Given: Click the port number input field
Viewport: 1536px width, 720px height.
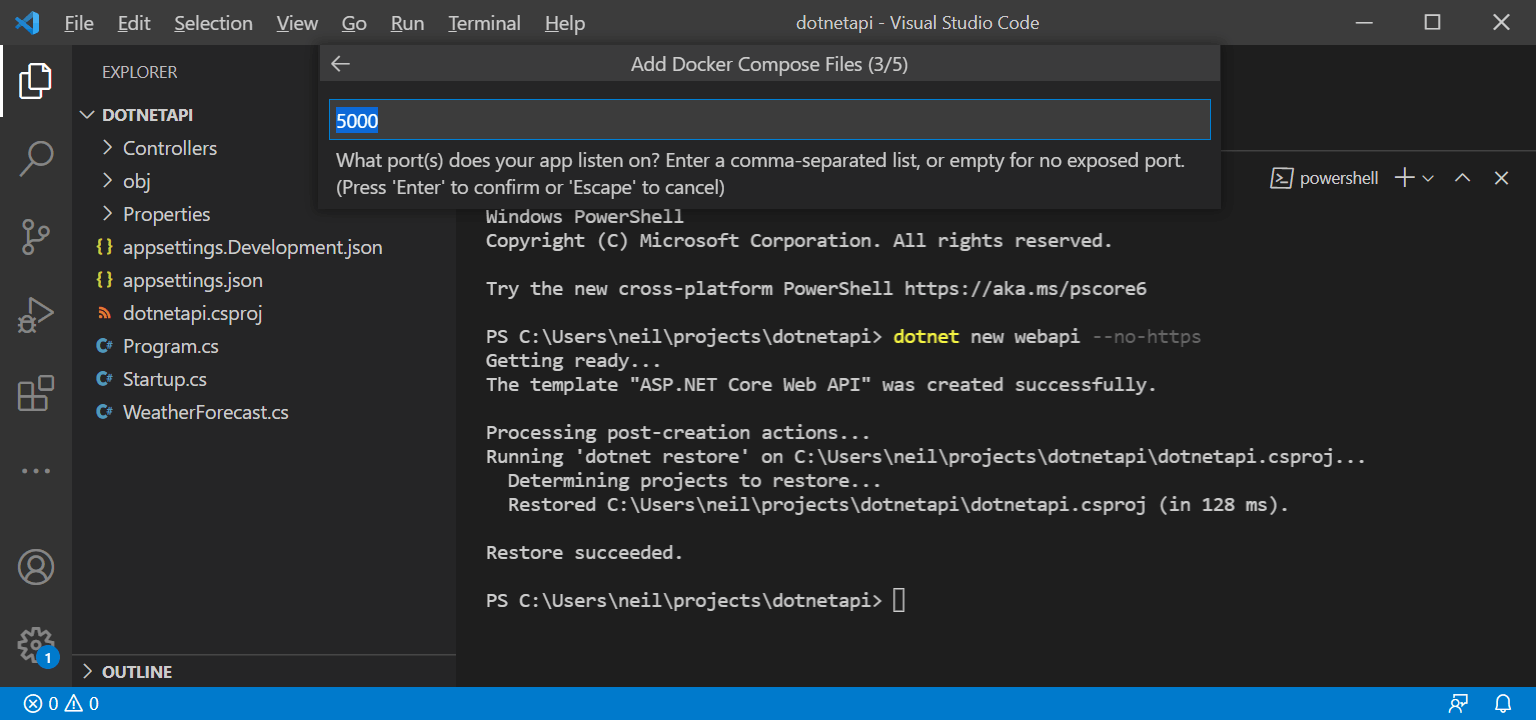Looking at the screenshot, I should pyautogui.click(x=769, y=120).
